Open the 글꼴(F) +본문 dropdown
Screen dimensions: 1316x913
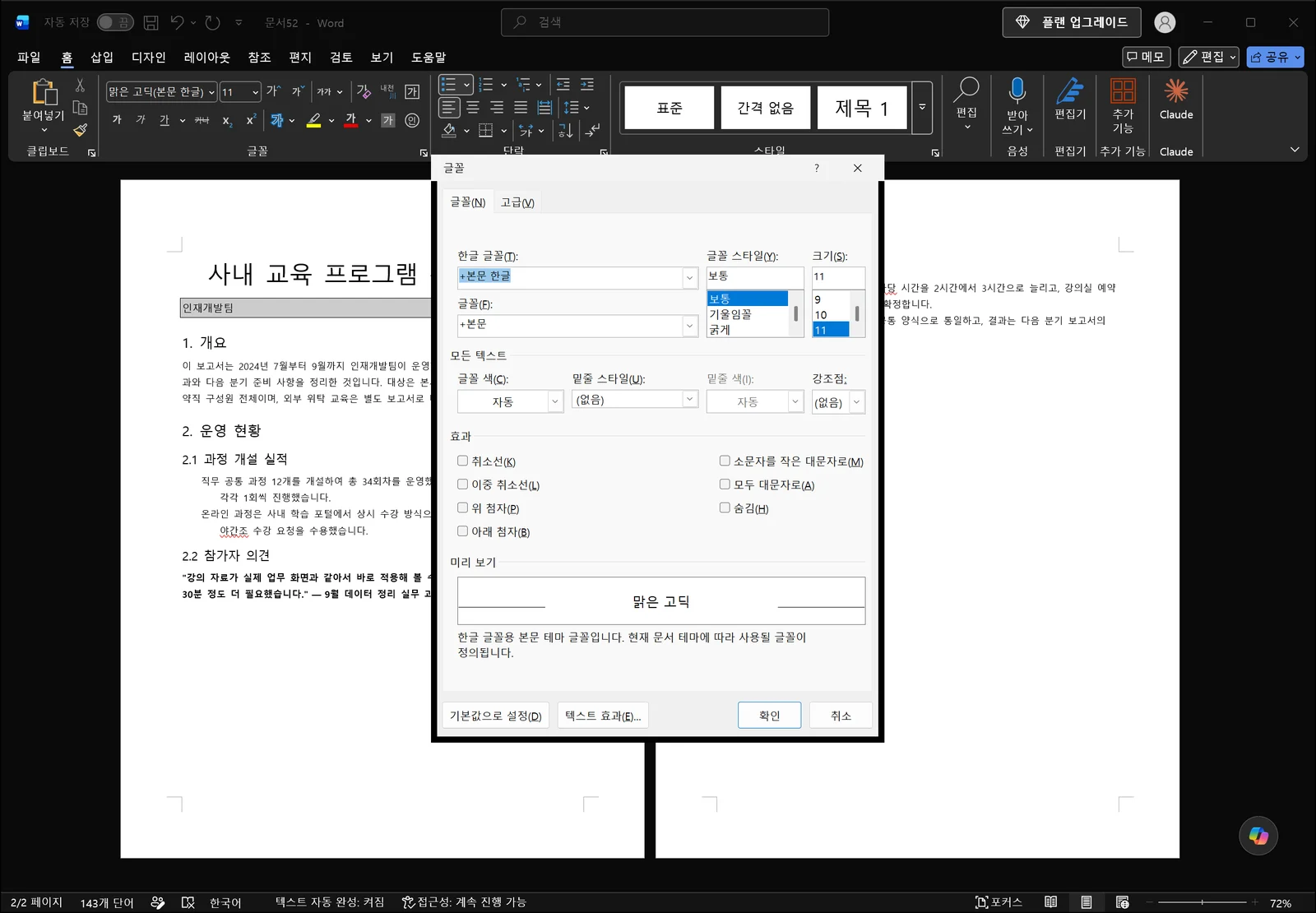(x=689, y=326)
